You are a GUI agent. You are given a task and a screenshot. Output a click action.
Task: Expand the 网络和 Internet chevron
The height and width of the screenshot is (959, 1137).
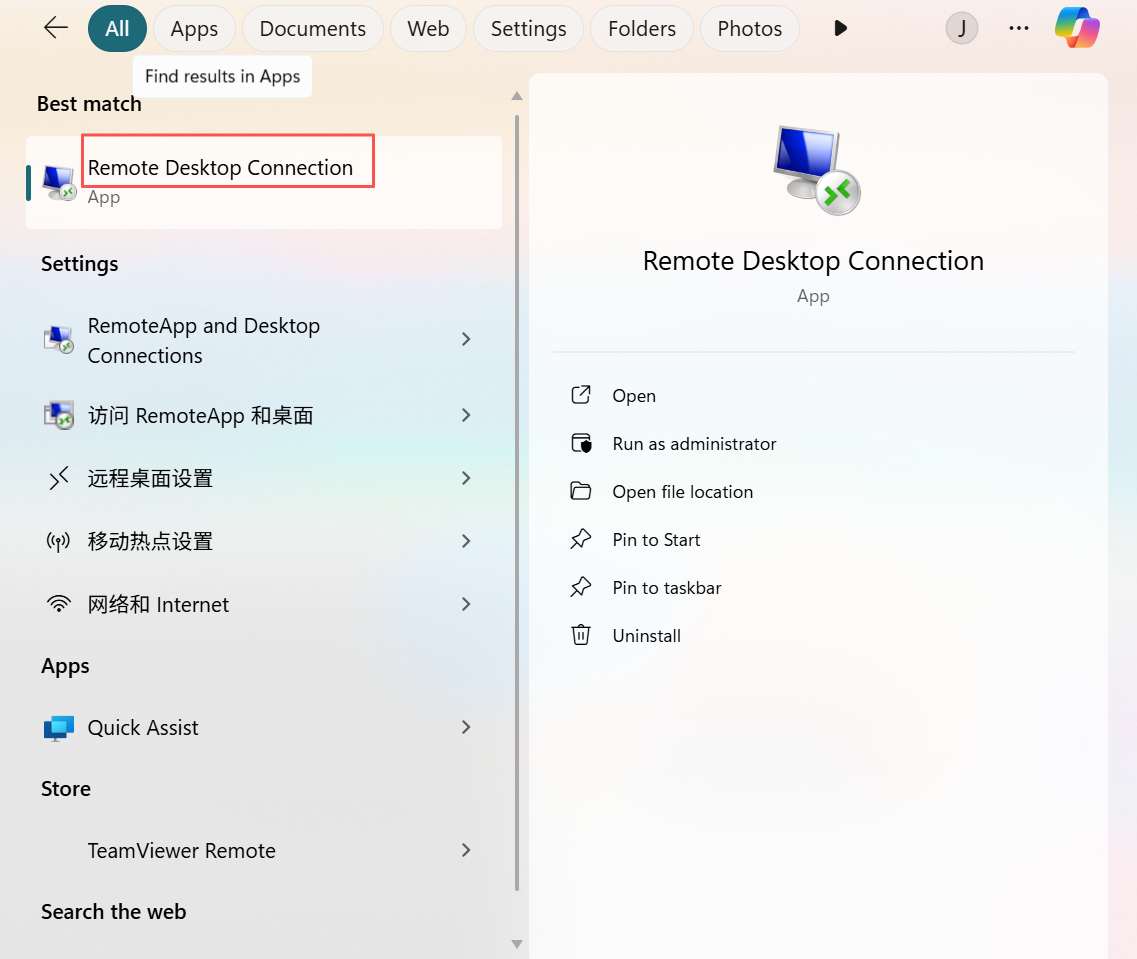click(x=466, y=604)
